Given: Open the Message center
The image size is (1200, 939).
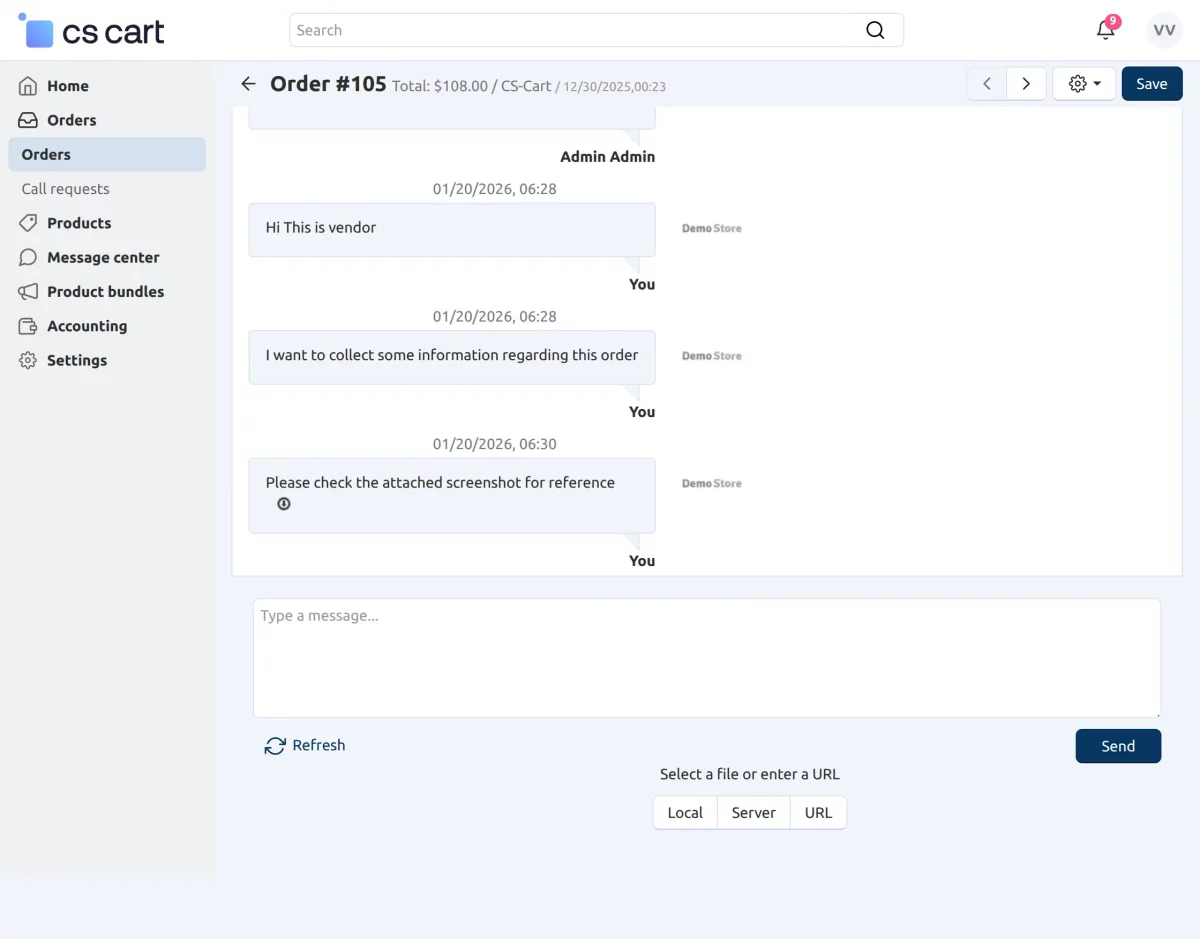Looking at the screenshot, I should [103, 257].
